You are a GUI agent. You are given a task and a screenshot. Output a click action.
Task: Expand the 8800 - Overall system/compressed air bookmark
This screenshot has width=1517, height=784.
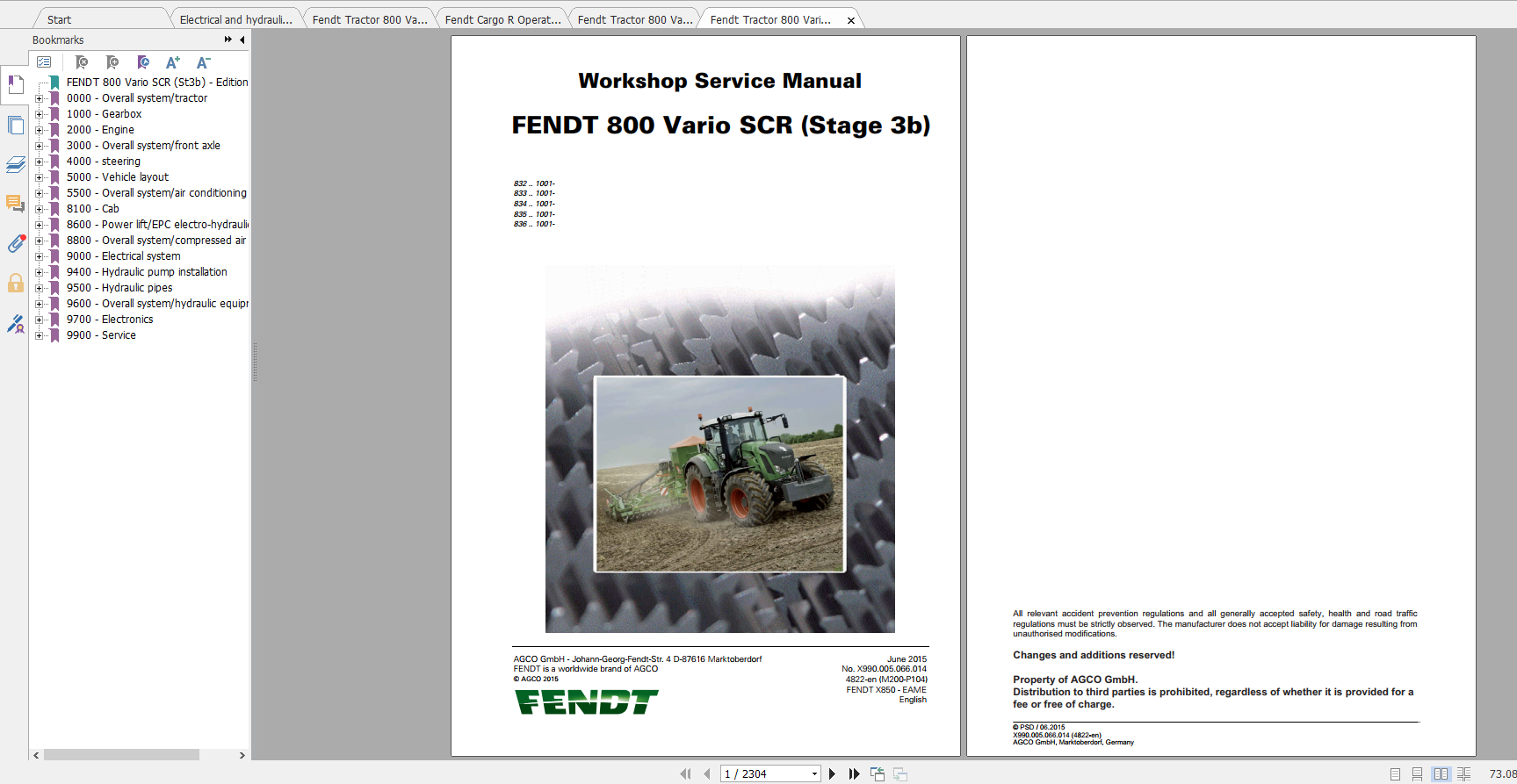point(40,241)
